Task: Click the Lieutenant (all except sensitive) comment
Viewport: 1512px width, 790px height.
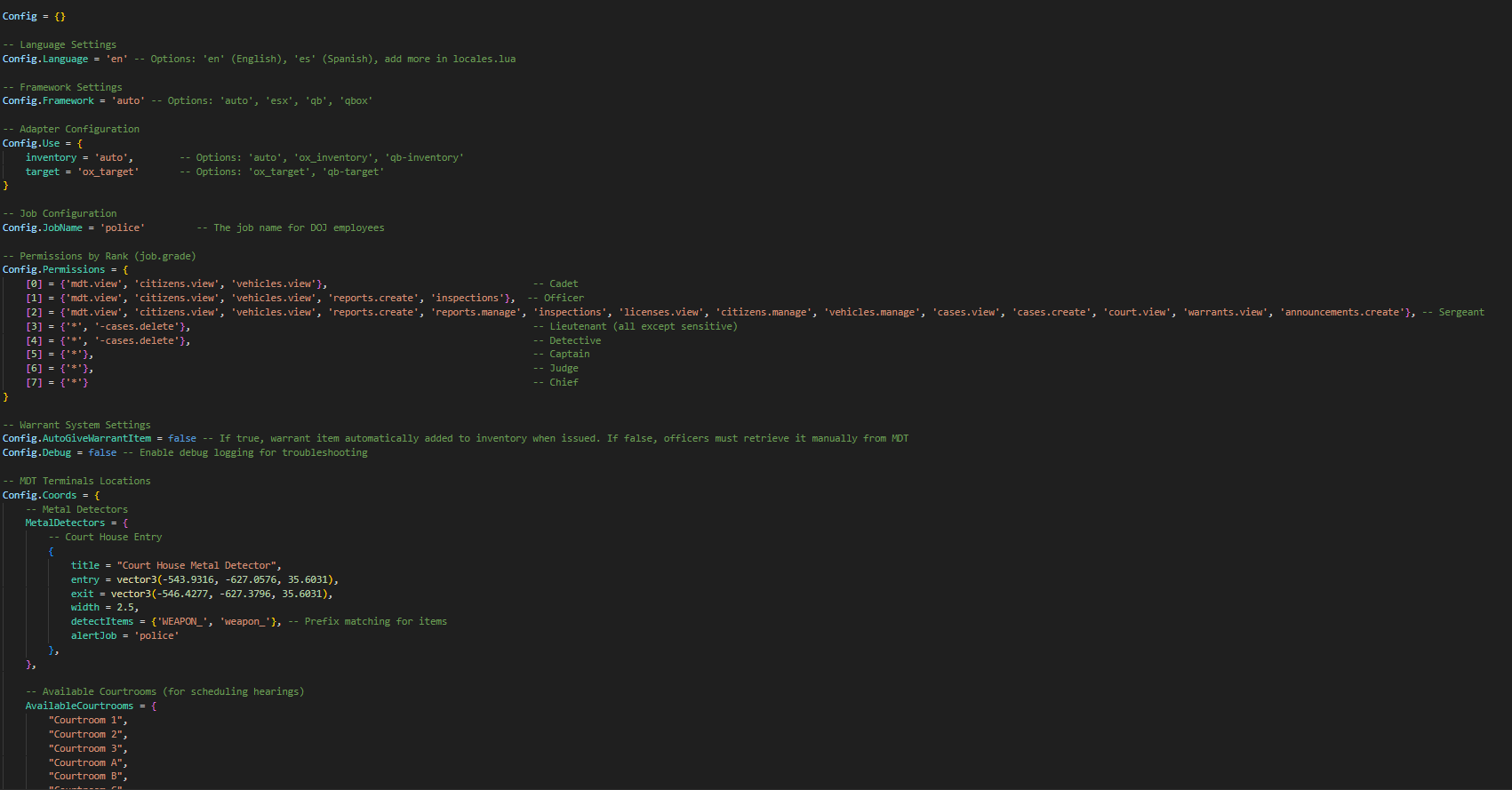Action: click(x=635, y=326)
